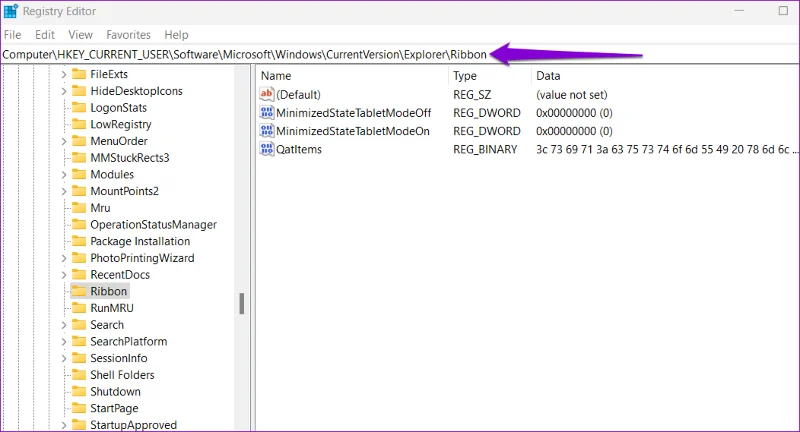Image resolution: width=800 pixels, height=432 pixels.
Task: Open the File menu
Action: pyautogui.click(x=12, y=35)
